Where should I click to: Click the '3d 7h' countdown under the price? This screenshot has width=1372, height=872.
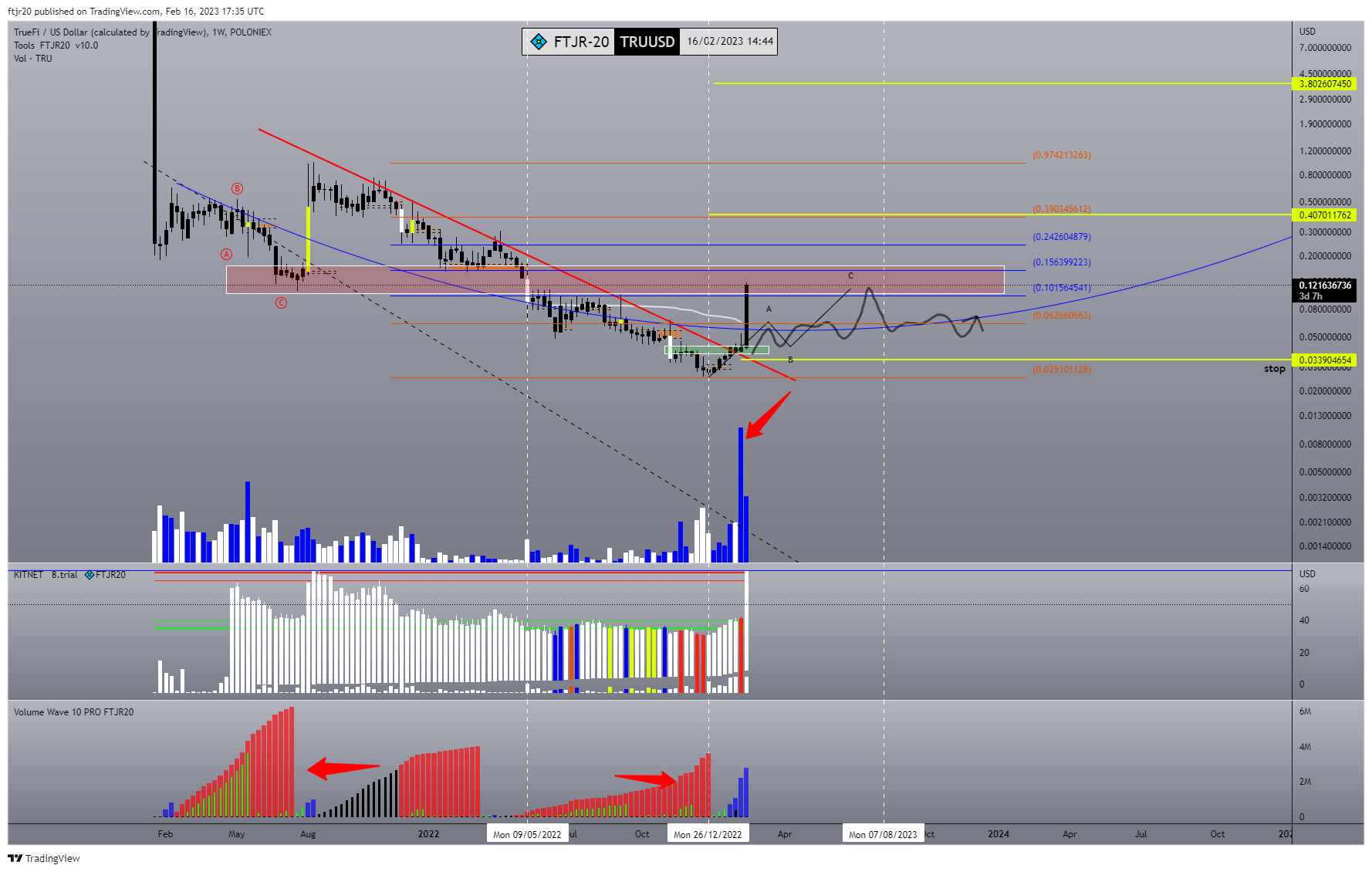[1310, 296]
